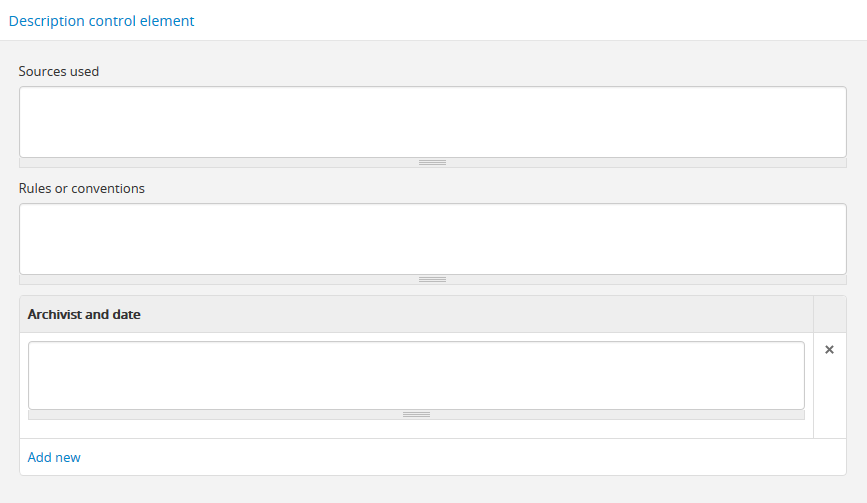The width and height of the screenshot is (867, 503).
Task: Click into Rules or conventions text area
Action: coord(432,239)
